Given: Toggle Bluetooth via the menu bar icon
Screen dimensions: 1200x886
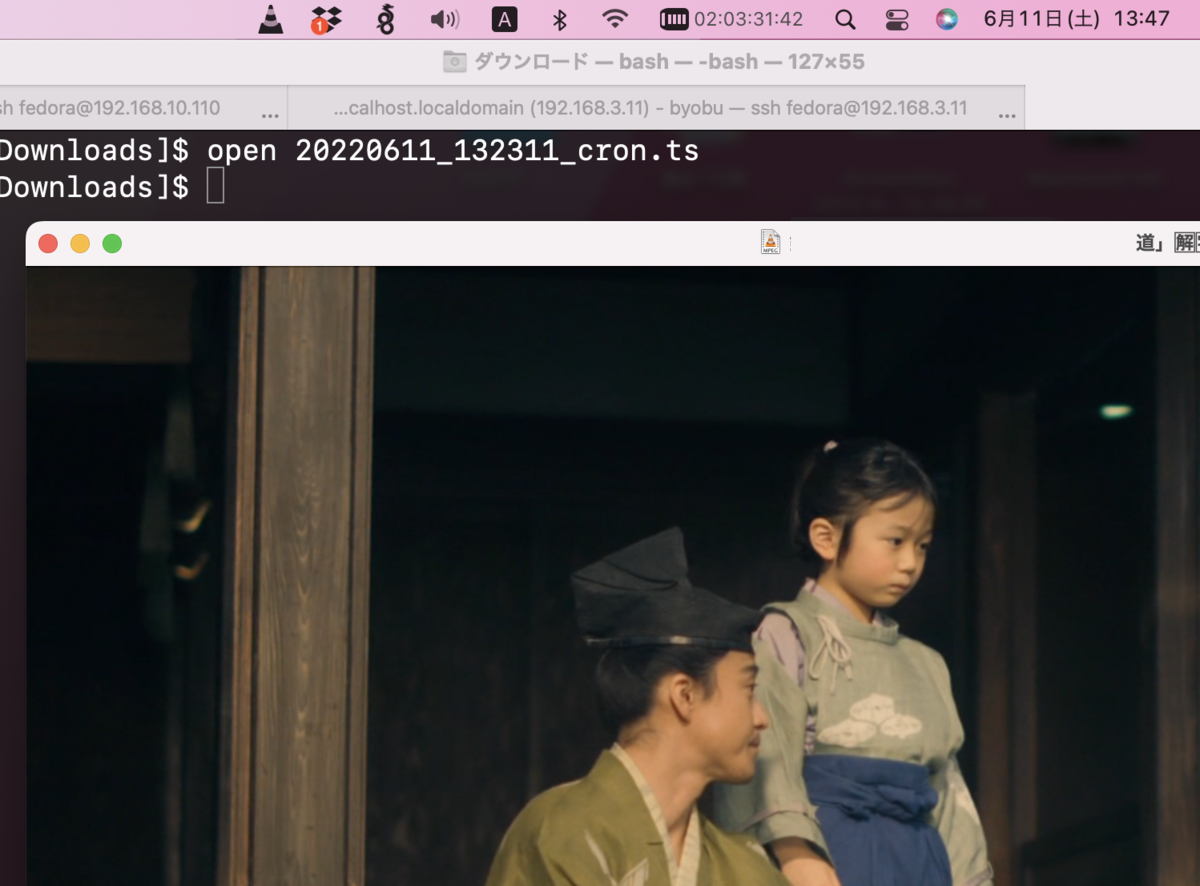Looking at the screenshot, I should click(x=558, y=18).
